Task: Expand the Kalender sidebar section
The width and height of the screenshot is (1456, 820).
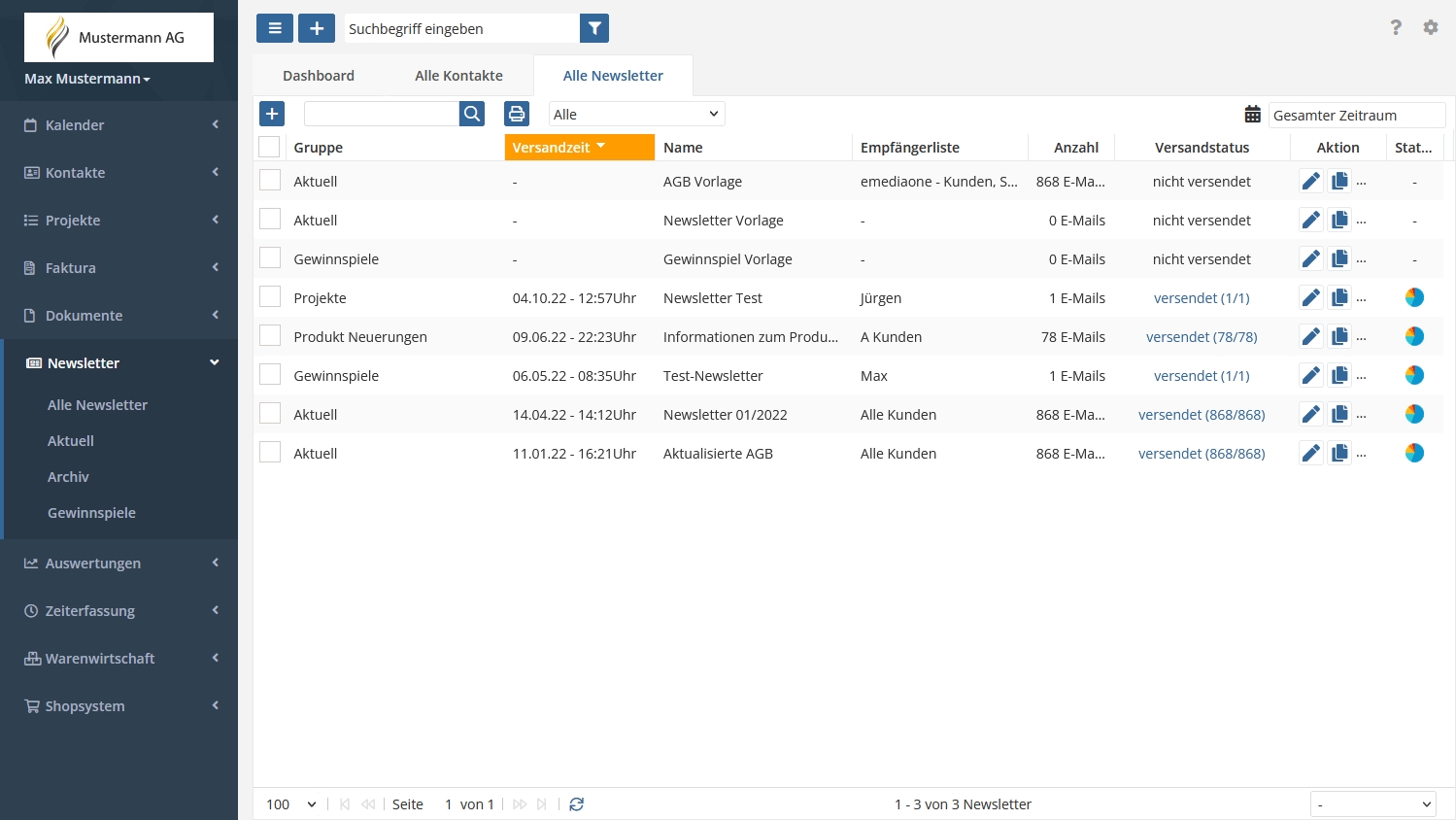Action: click(119, 124)
